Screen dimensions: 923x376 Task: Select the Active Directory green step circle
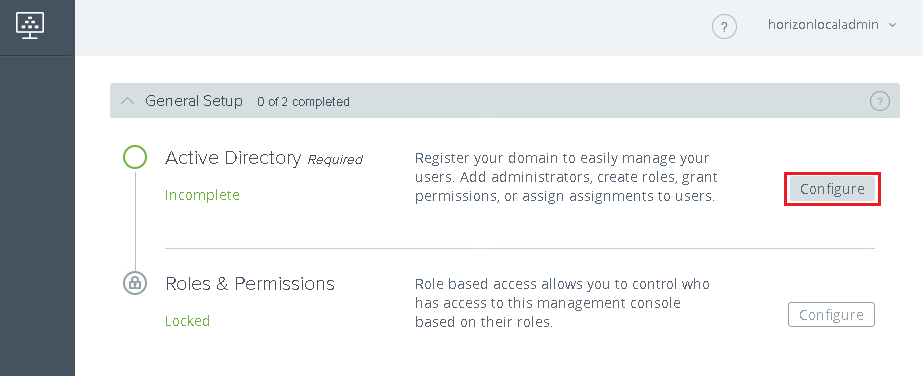(x=135, y=157)
